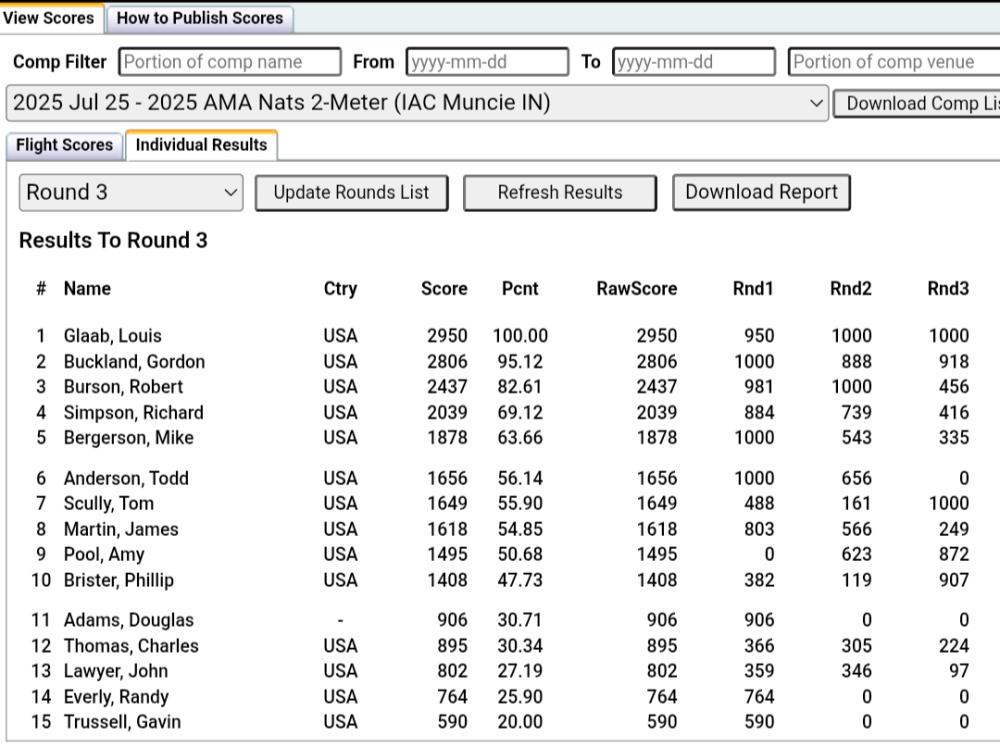
Task: Click the To date field
Action: coord(692,61)
